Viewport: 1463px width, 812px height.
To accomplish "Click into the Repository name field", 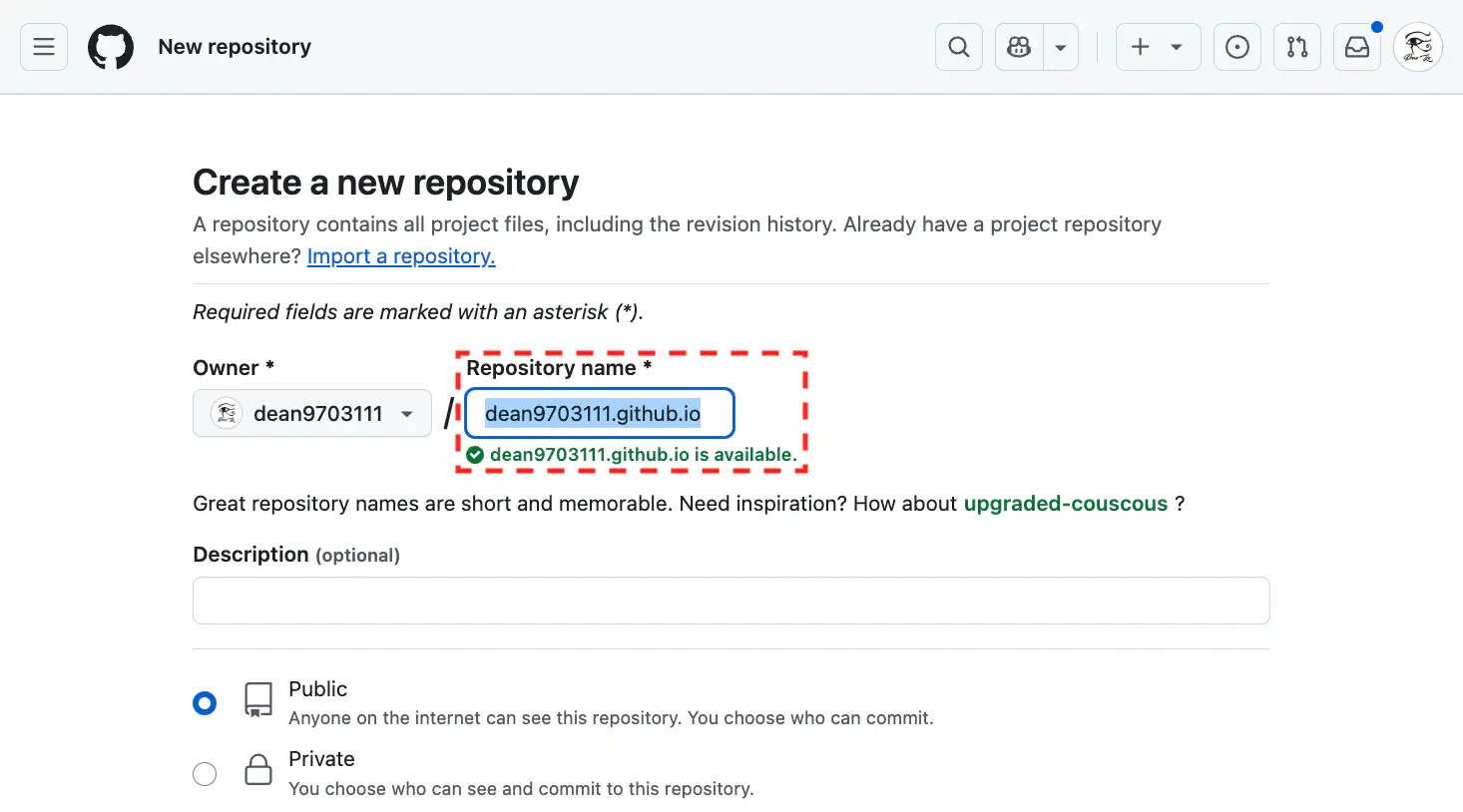I will (x=600, y=413).
